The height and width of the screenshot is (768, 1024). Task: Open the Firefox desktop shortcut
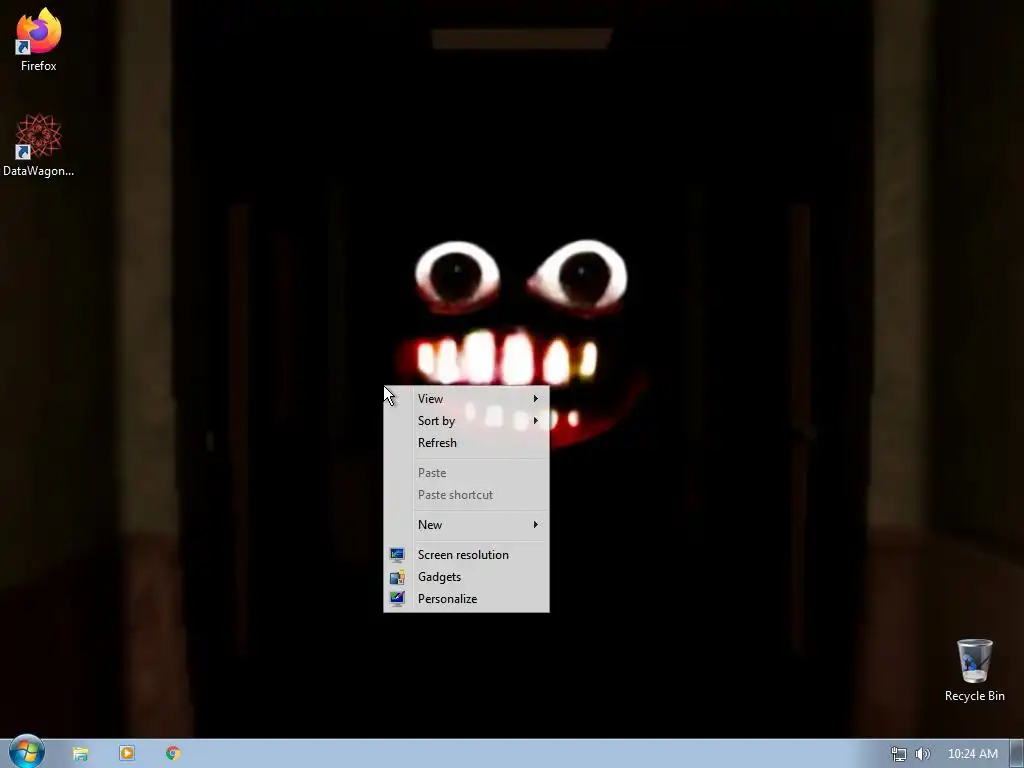(39, 39)
